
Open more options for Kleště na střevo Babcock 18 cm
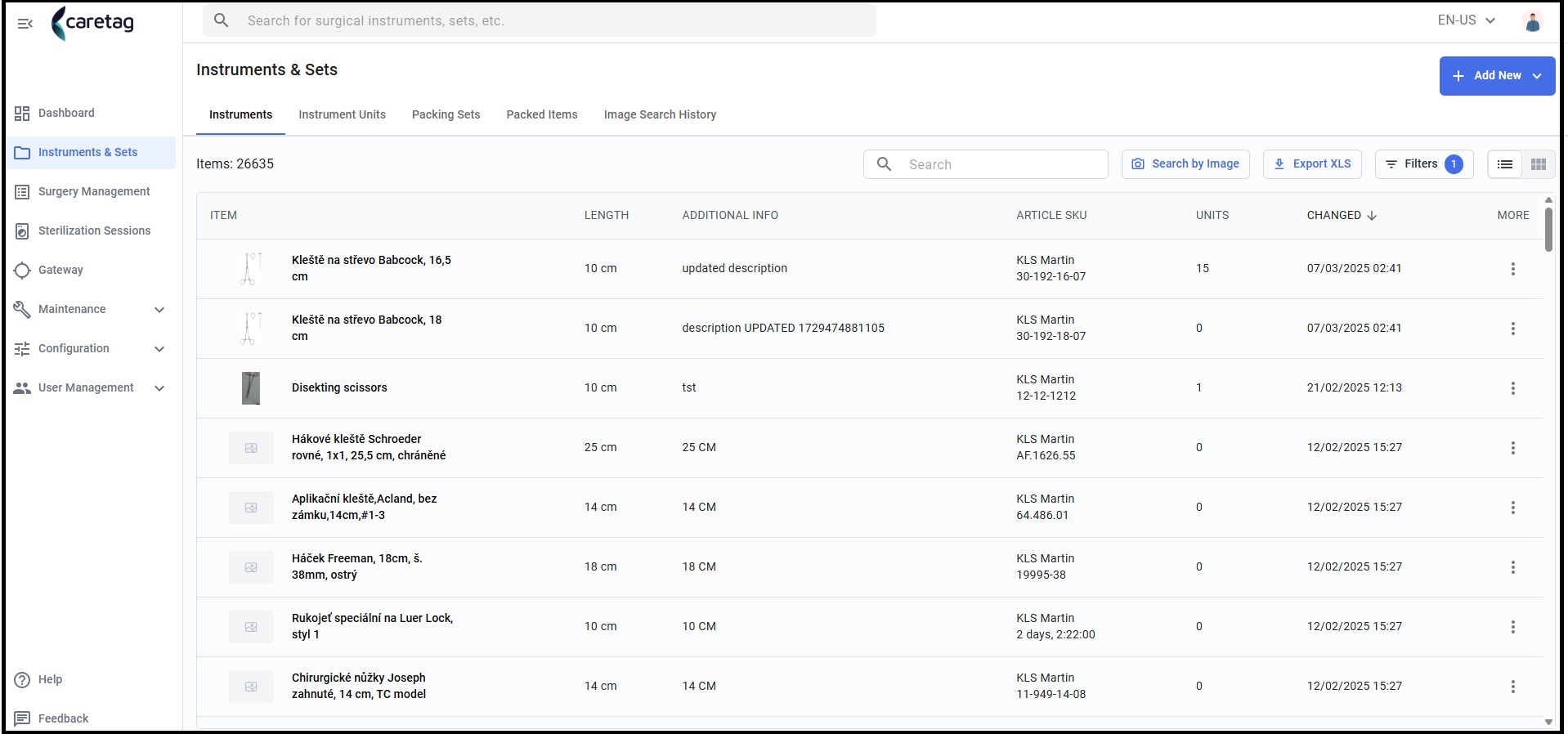pyautogui.click(x=1512, y=329)
